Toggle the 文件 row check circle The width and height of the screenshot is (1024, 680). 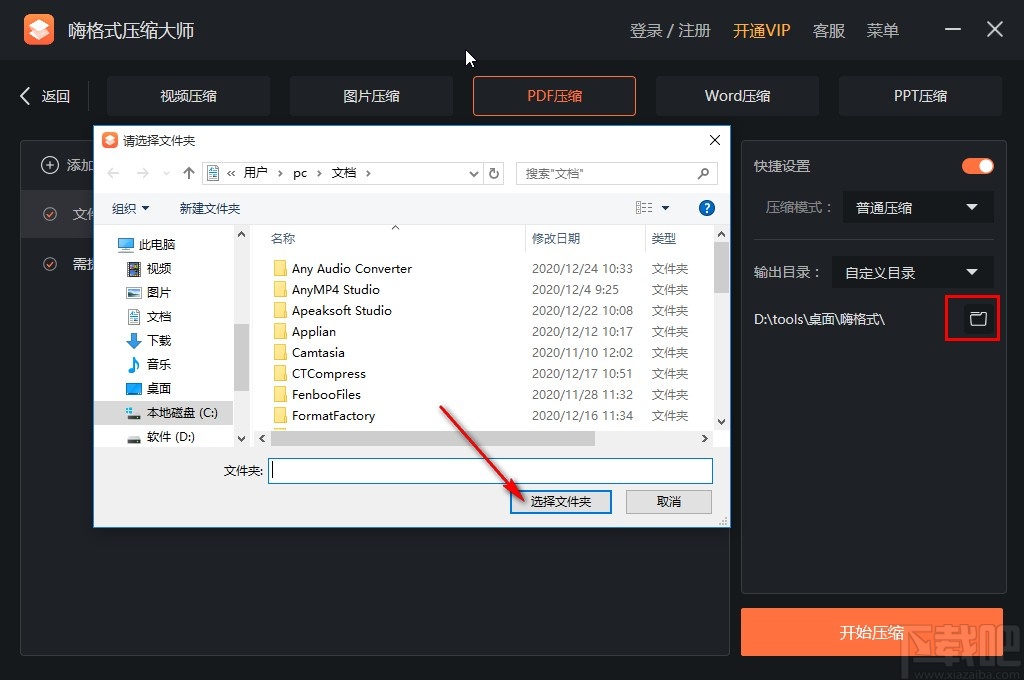click(50, 214)
